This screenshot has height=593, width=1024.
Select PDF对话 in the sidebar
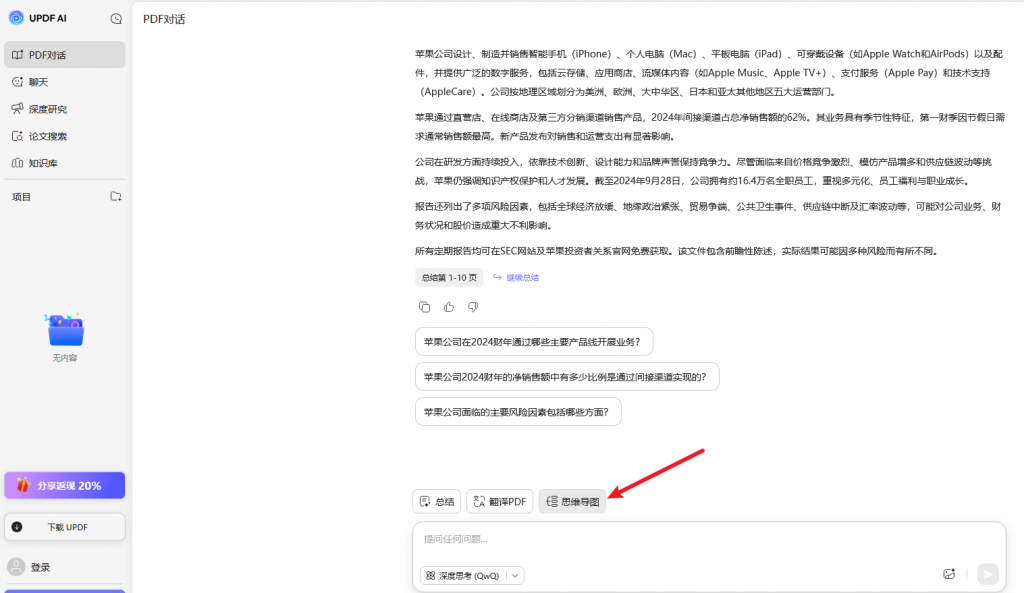64,55
